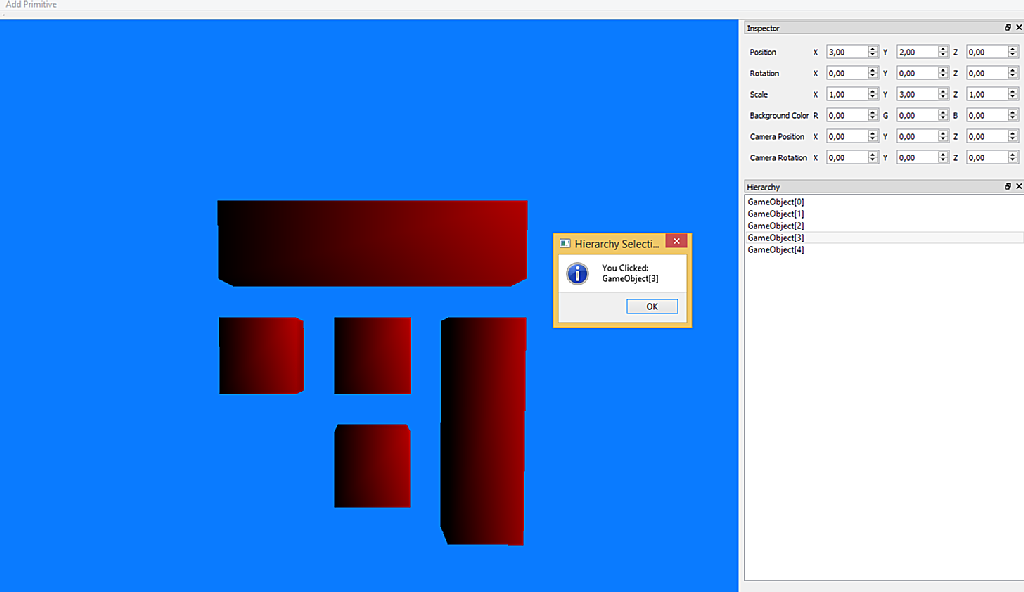Select GameObject[4] in Hierarchy list
The width and height of the screenshot is (1024, 592).
776,250
